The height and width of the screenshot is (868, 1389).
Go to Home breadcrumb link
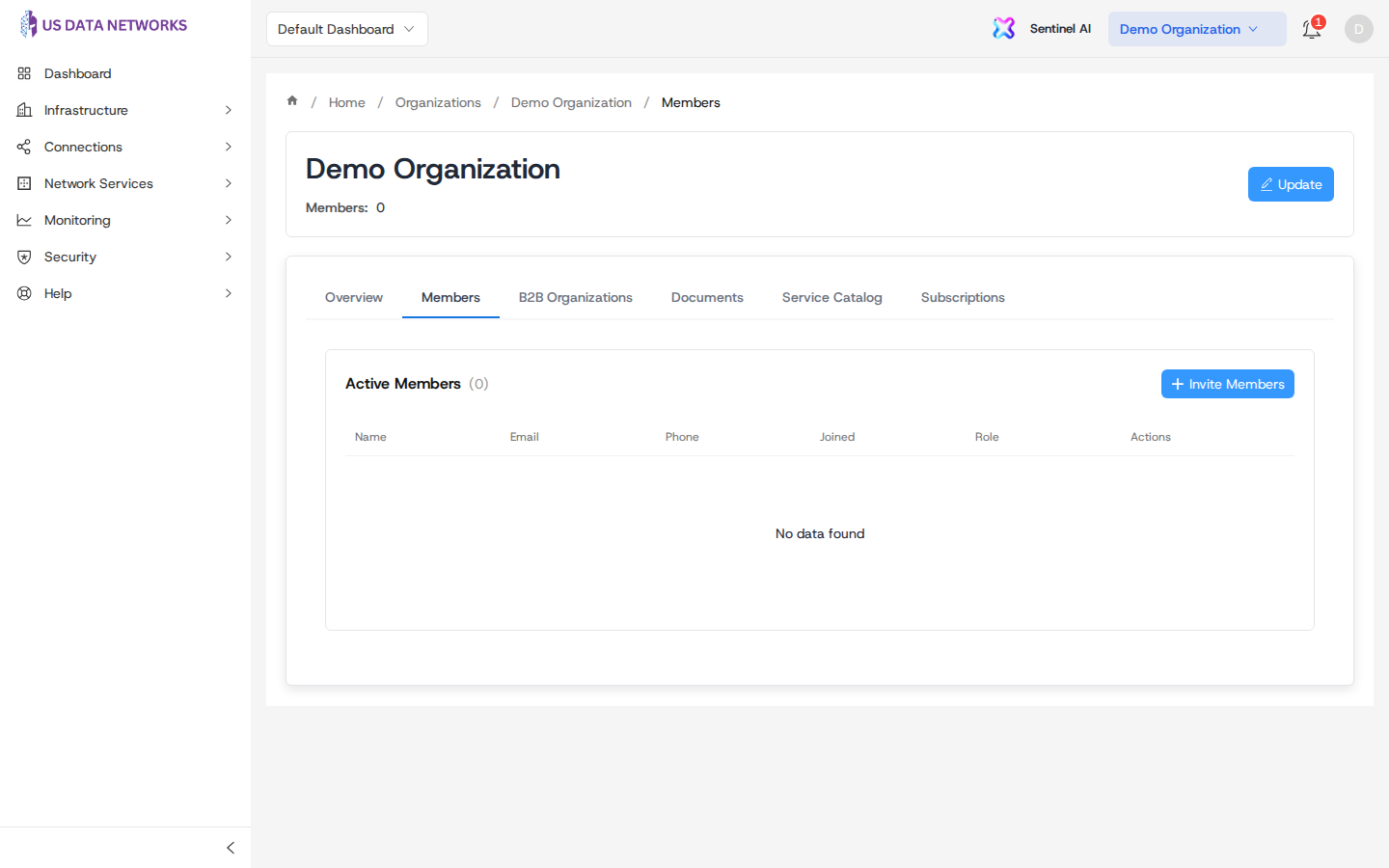coord(347,102)
